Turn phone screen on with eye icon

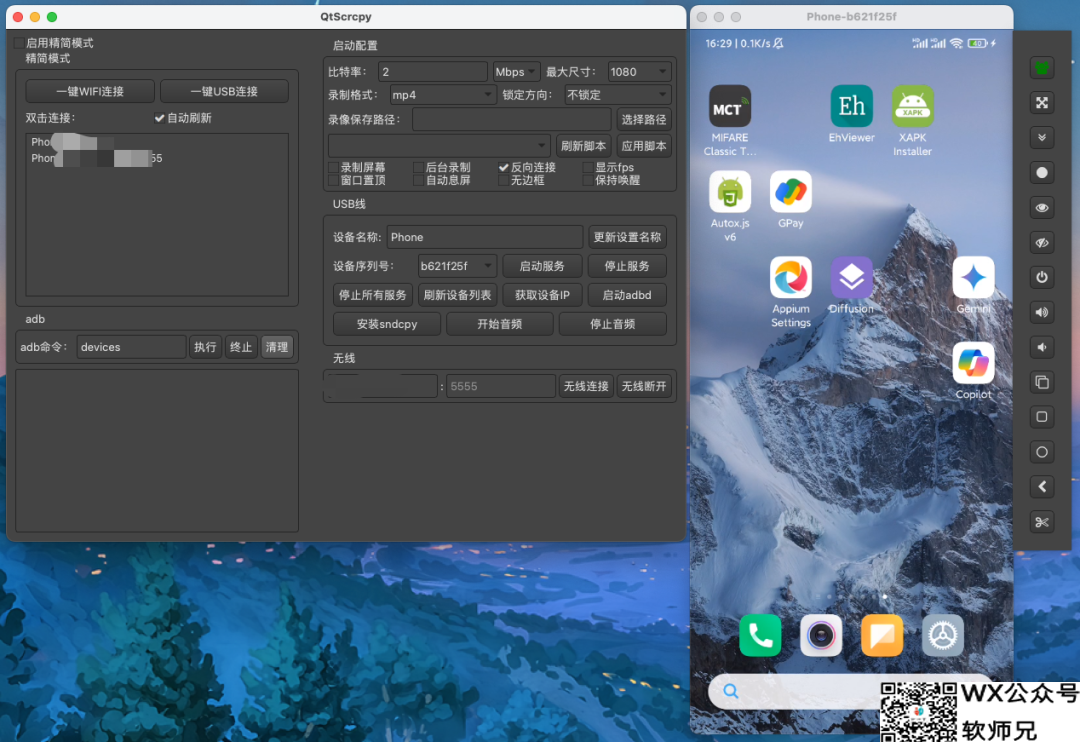1041,207
